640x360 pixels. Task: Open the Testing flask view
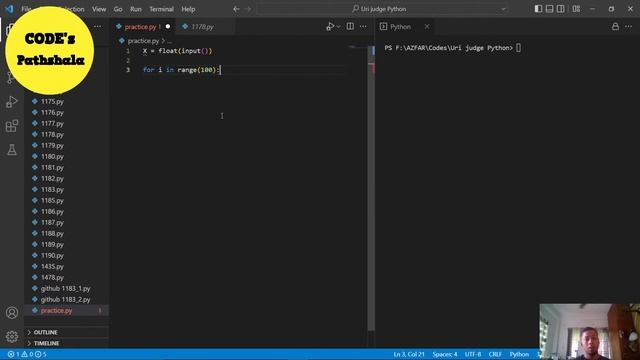tap(12, 150)
